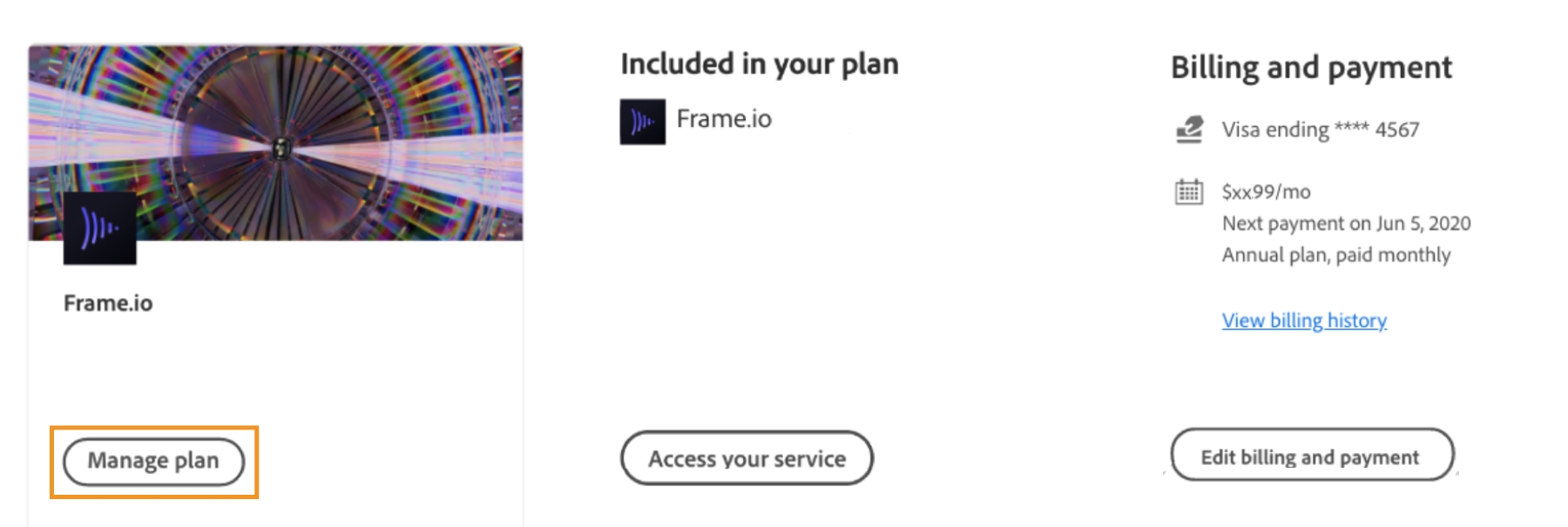Click the calendar icon beside the monthly price
The image size is (1568, 527).
tap(1189, 192)
